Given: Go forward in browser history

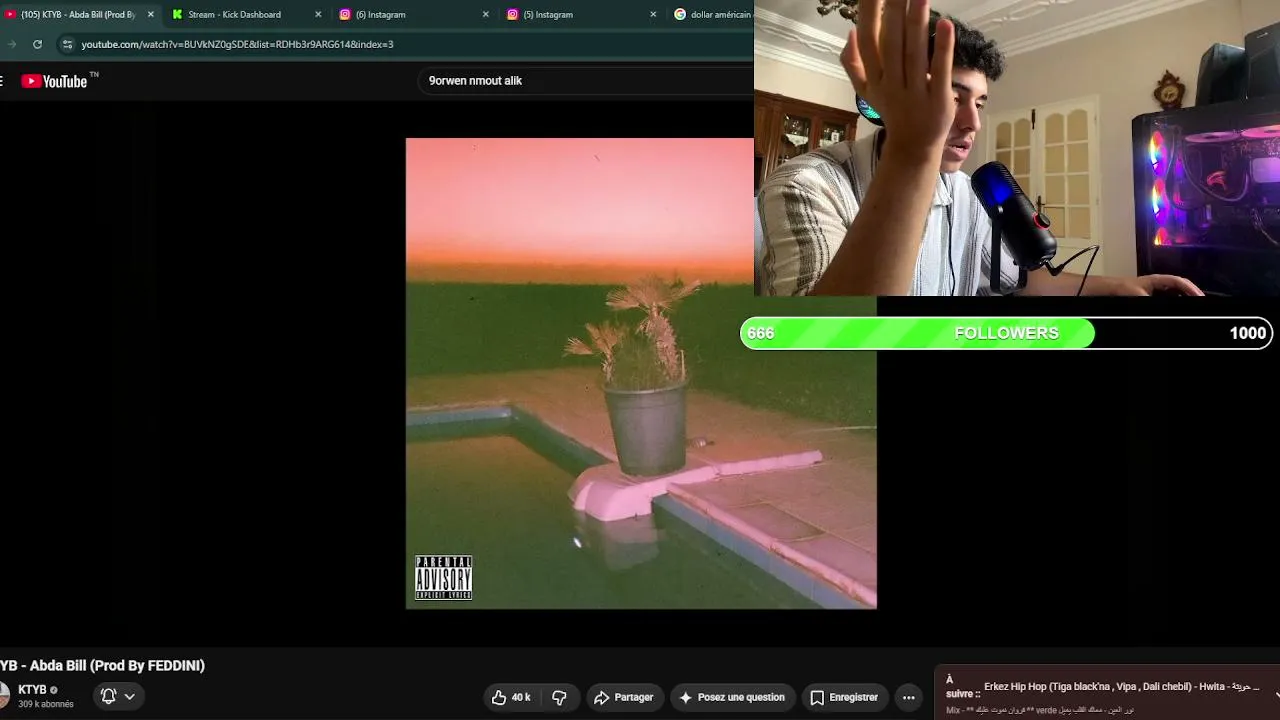Looking at the screenshot, I should [12, 44].
